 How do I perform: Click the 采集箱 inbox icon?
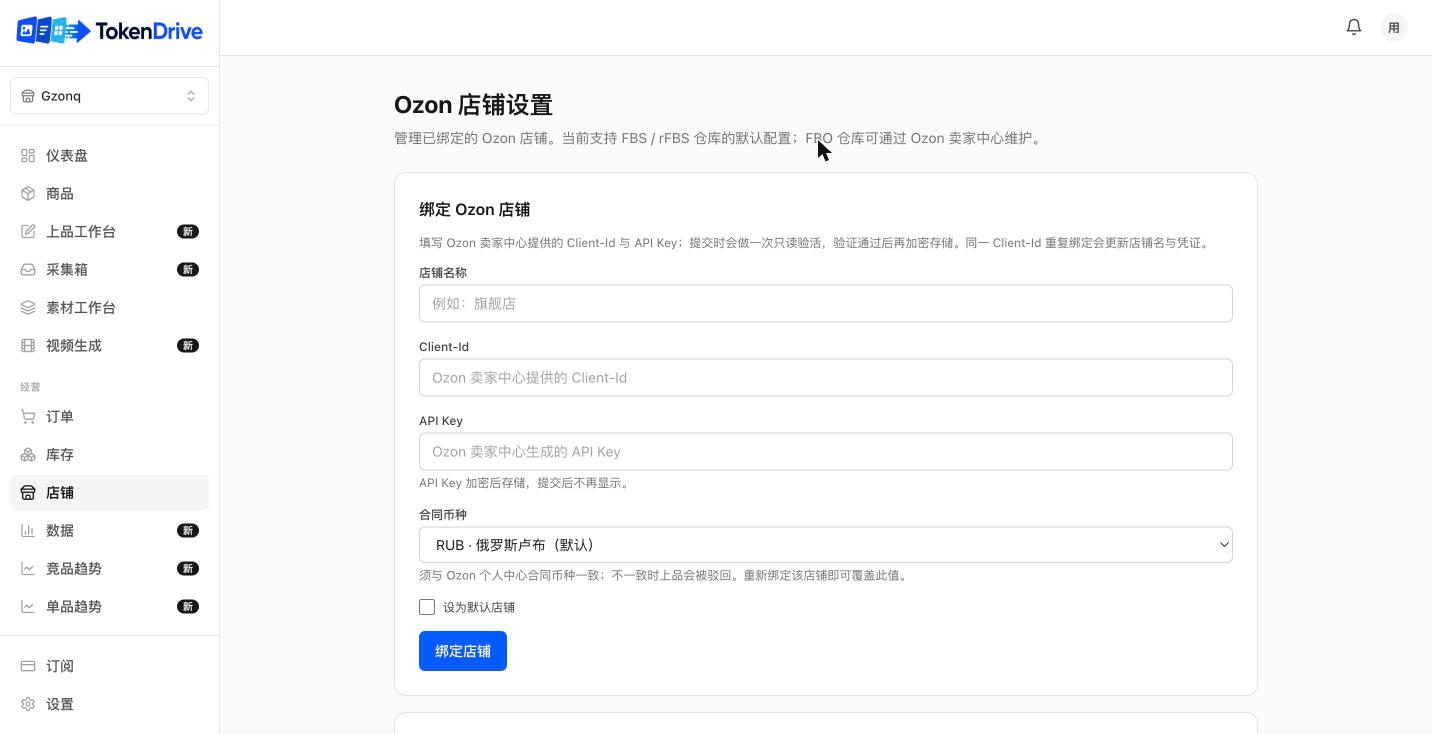pos(28,269)
